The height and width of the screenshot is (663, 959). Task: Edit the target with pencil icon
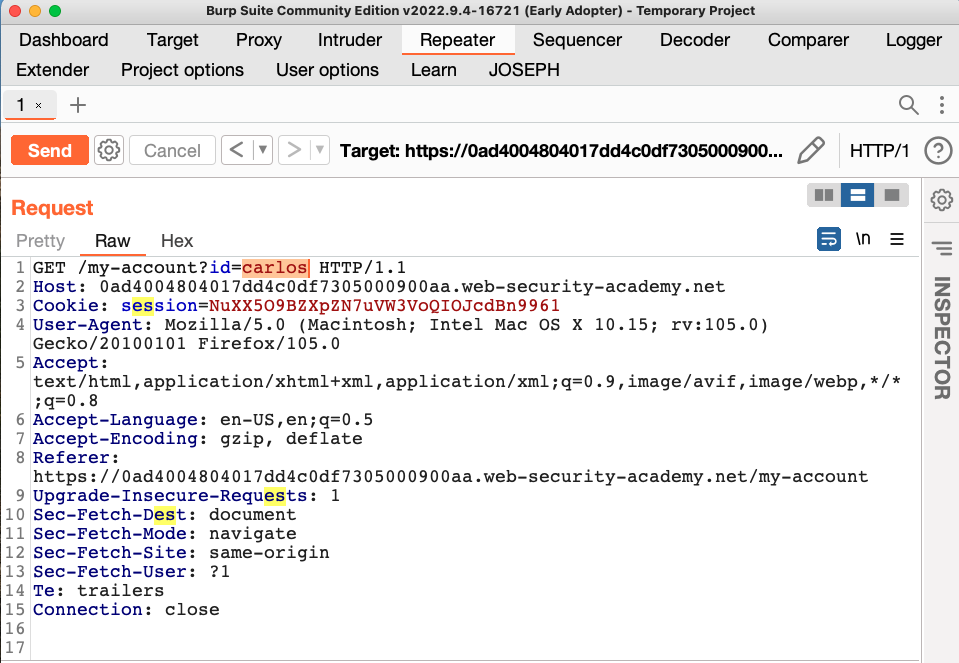tap(811, 150)
